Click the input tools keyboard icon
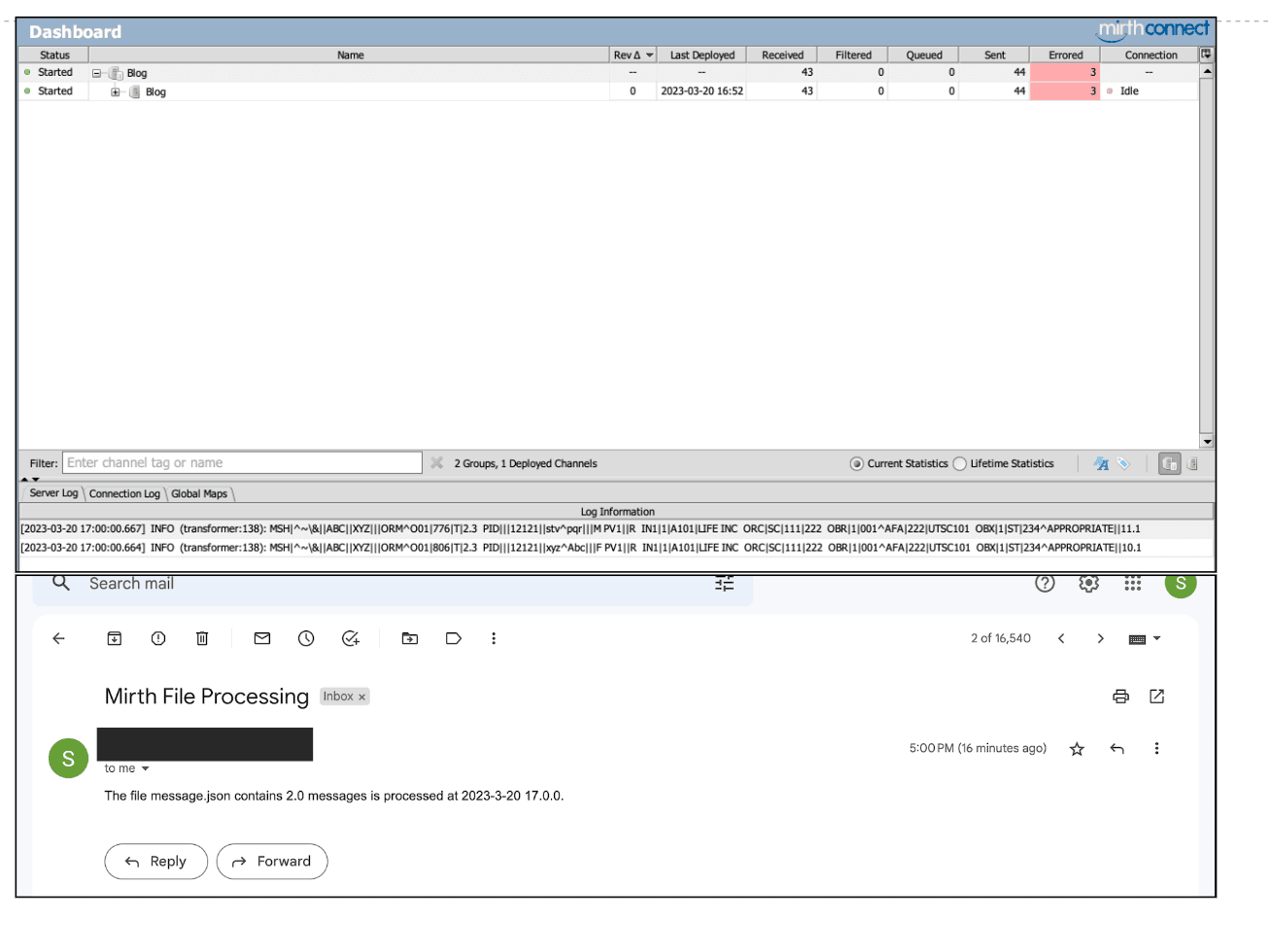Image resolution: width=1271 pixels, height=952 pixels. pos(1137,639)
